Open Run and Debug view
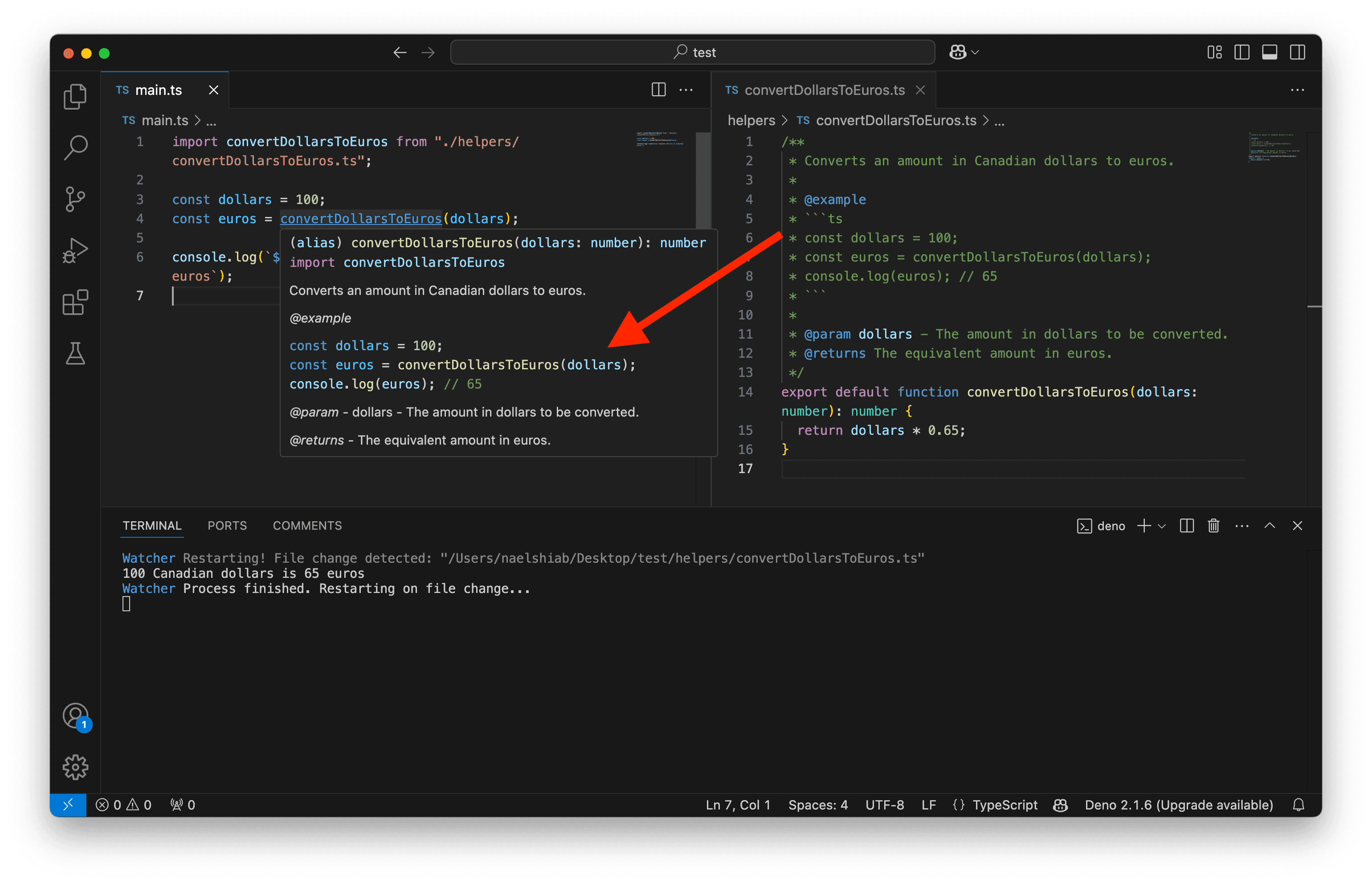1372x883 pixels. tap(75, 250)
